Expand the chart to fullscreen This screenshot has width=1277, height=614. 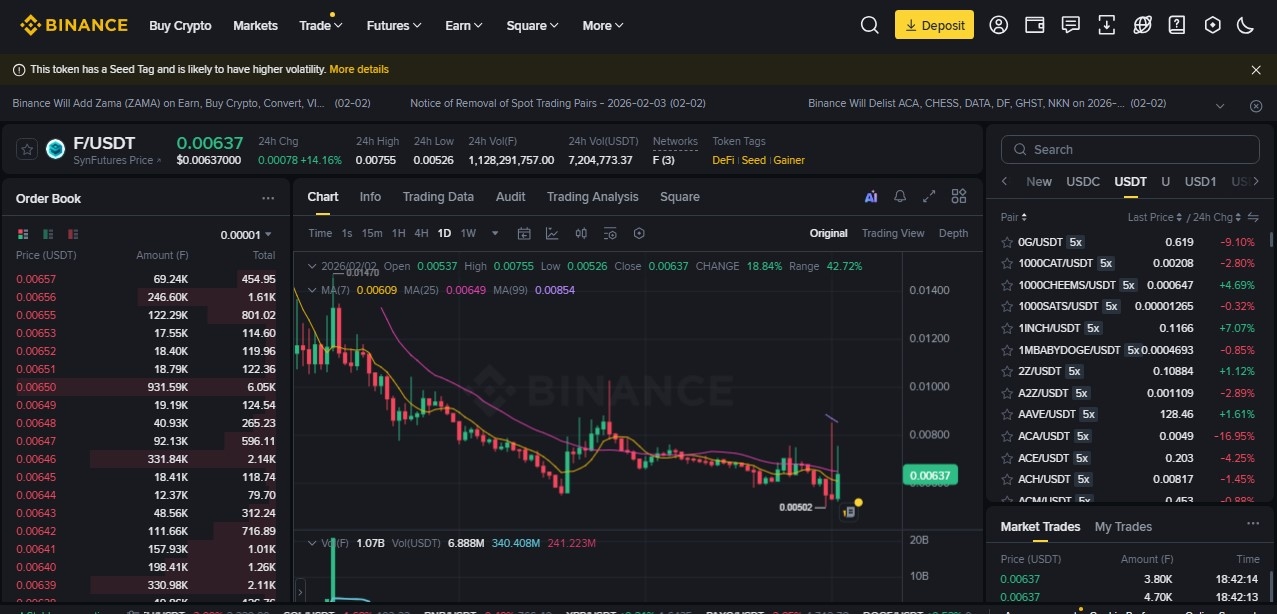(929, 196)
